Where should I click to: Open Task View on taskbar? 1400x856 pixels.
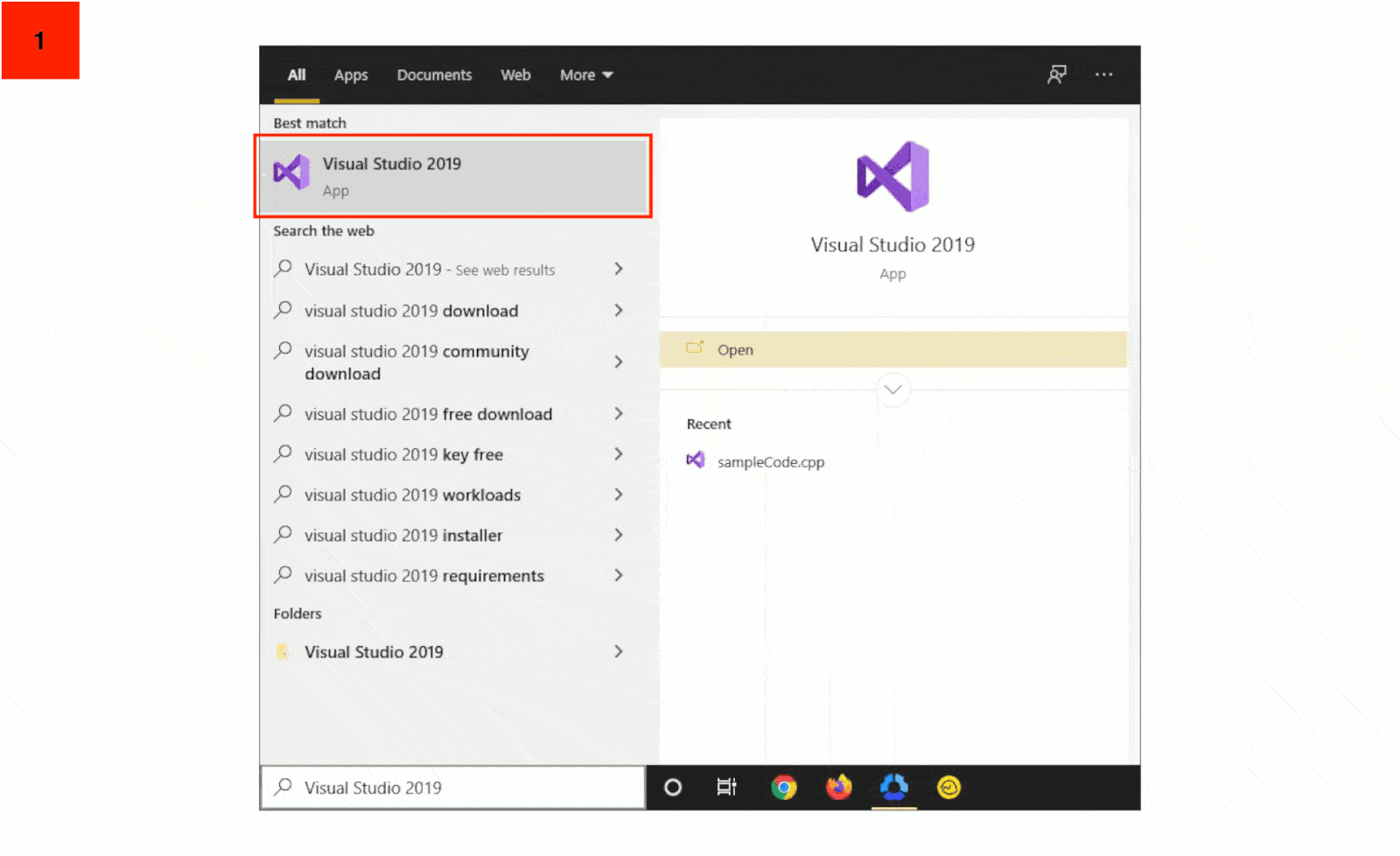point(727,788)
